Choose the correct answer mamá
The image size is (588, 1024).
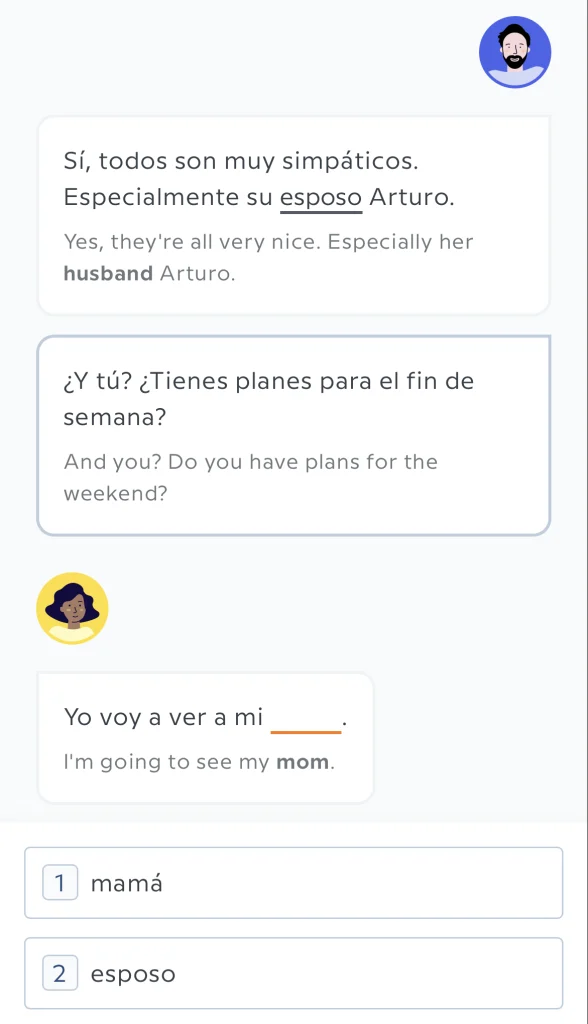[293, 883]
